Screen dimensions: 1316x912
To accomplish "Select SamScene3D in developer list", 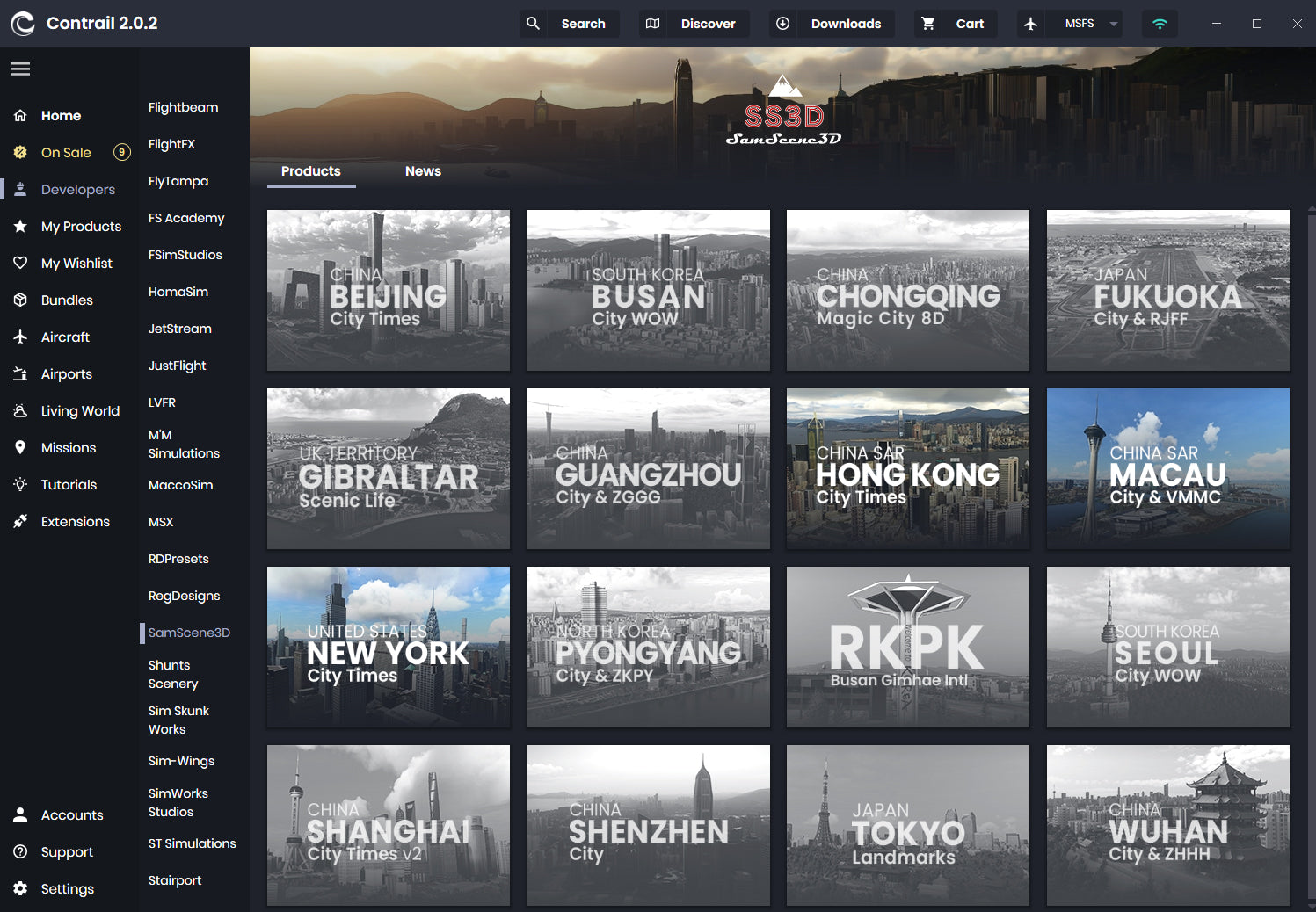I will (189, 633).
